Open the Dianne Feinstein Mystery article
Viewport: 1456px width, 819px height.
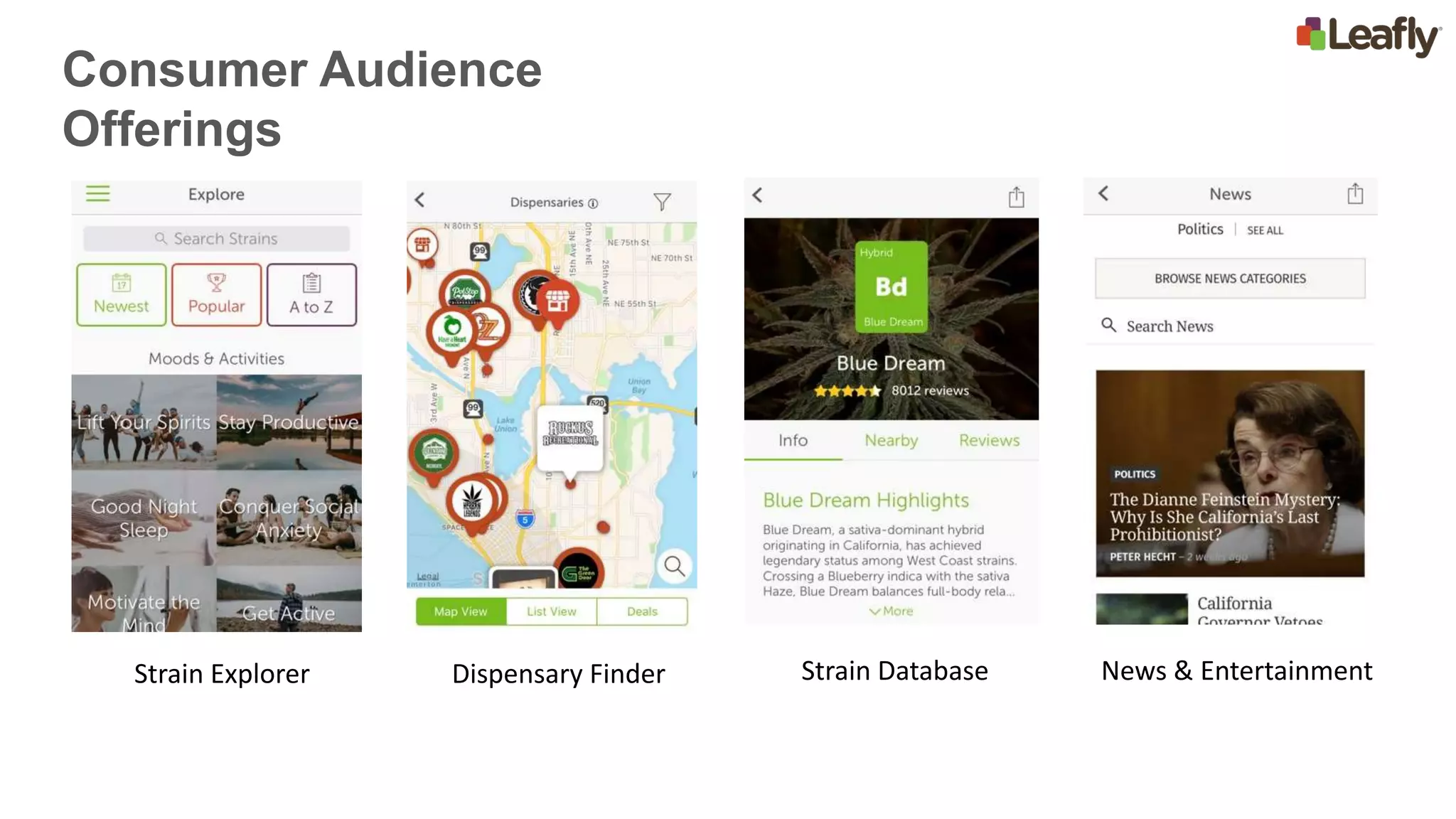coord(1230,473)
